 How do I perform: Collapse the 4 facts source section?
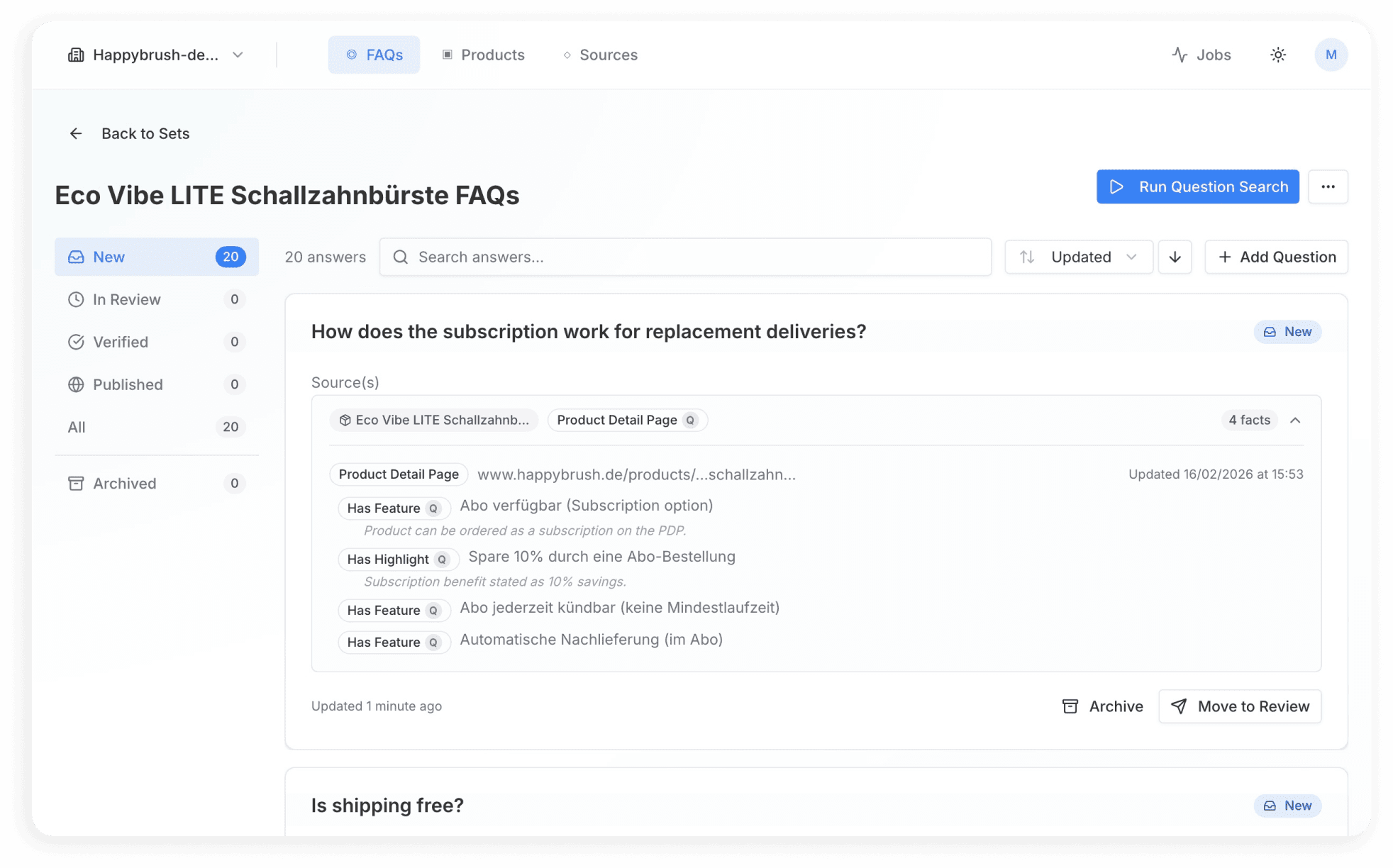[x=1295, y=420]
